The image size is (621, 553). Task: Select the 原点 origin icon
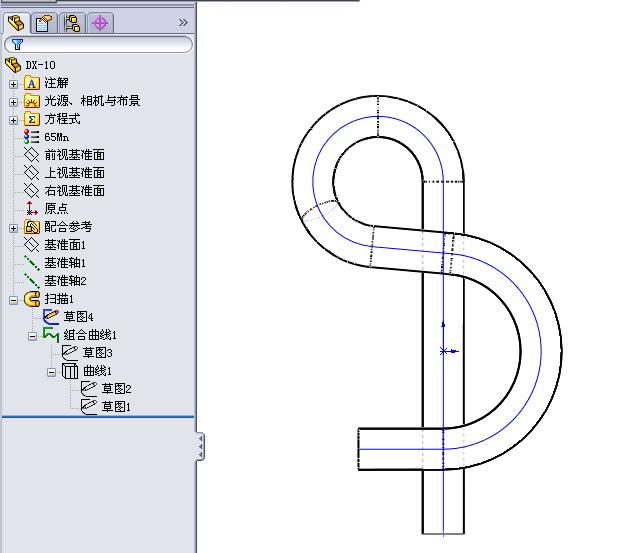(x=31, y=208)
